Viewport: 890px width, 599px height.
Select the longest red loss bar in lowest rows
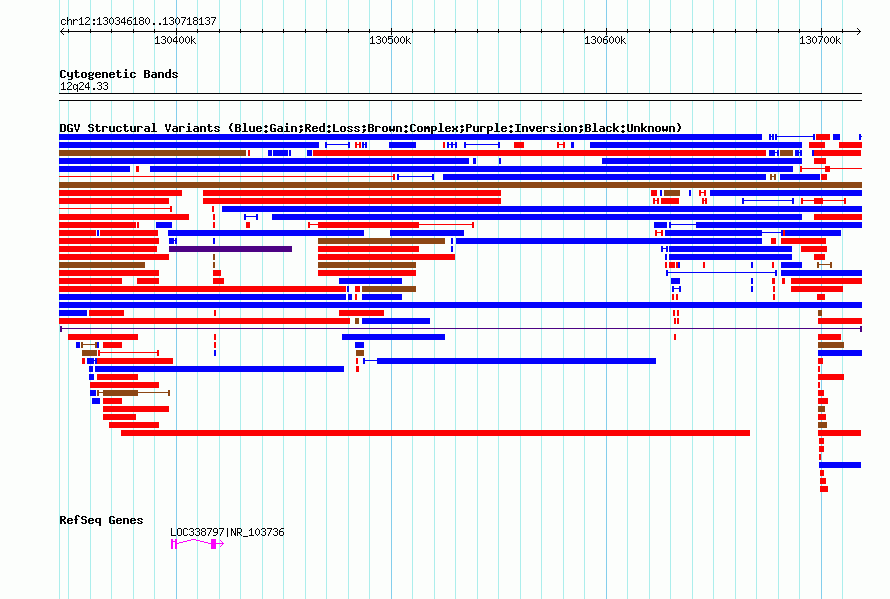(435, 433)
